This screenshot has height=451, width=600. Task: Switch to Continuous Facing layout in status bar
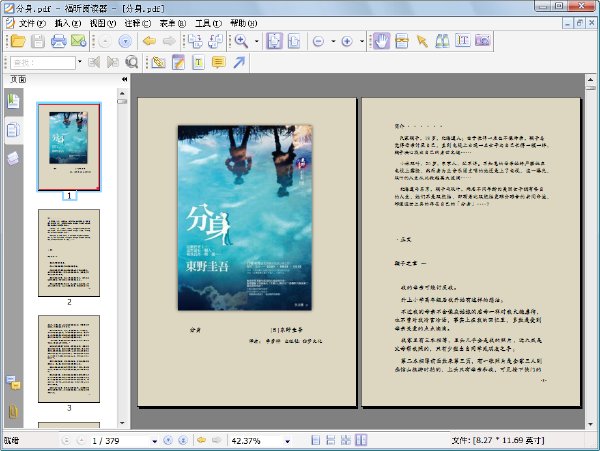coord(346,440)
